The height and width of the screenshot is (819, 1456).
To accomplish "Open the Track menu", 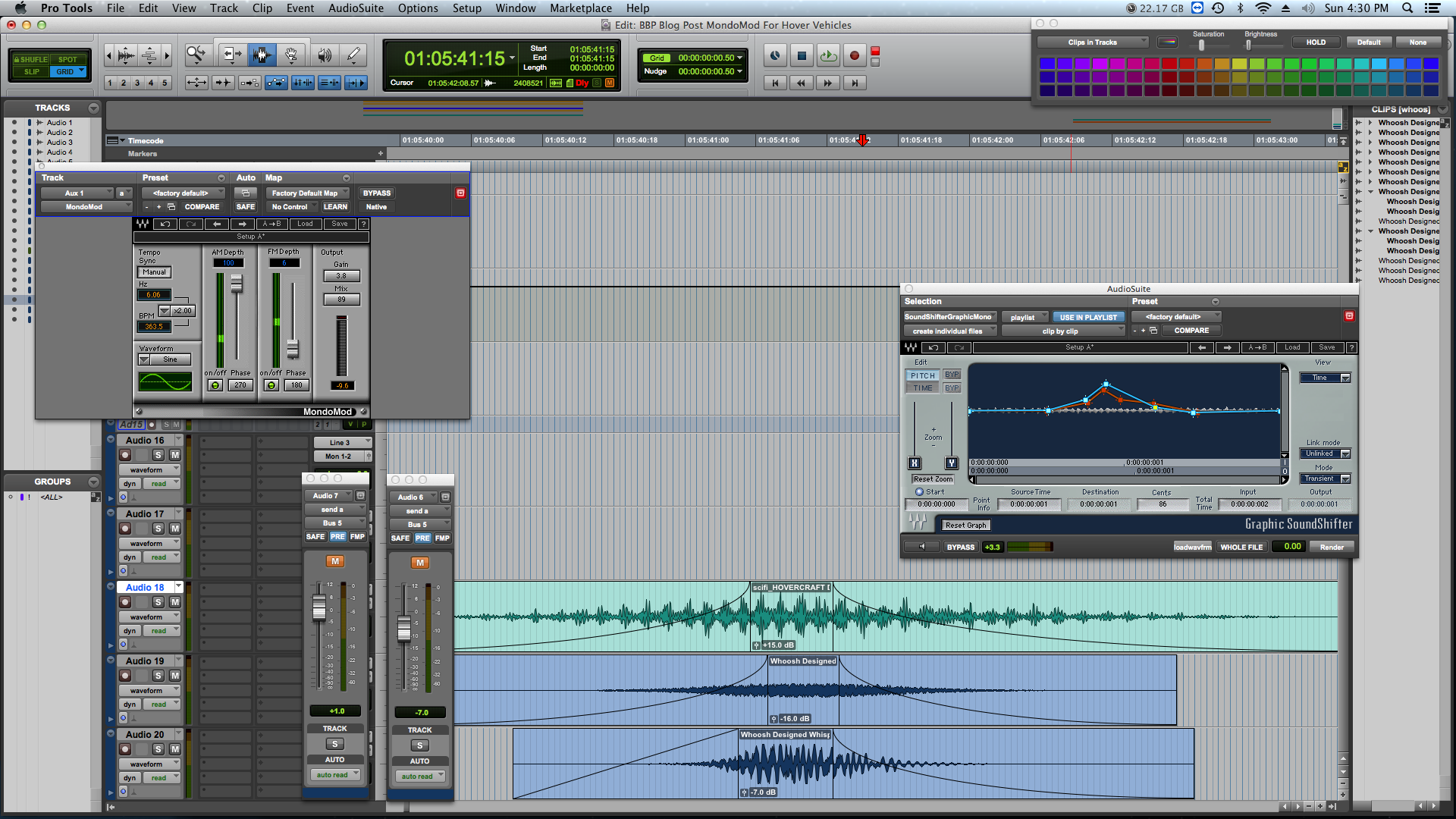I will 224,8.
